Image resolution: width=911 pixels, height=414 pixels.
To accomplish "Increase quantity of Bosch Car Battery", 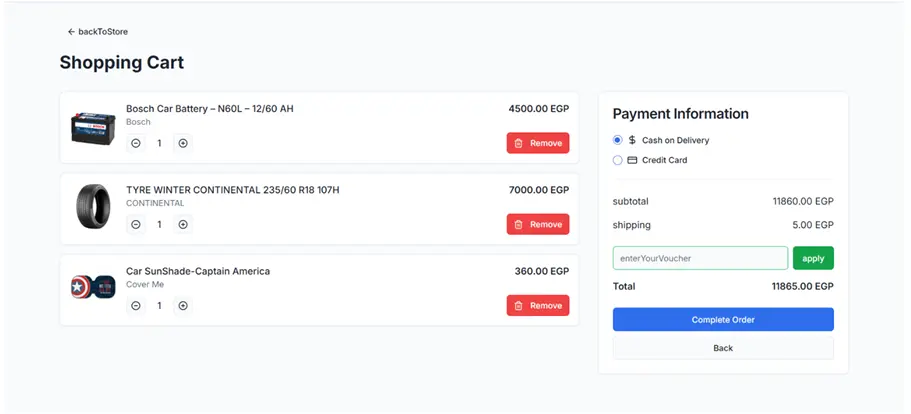I will [x=183, y=143].
